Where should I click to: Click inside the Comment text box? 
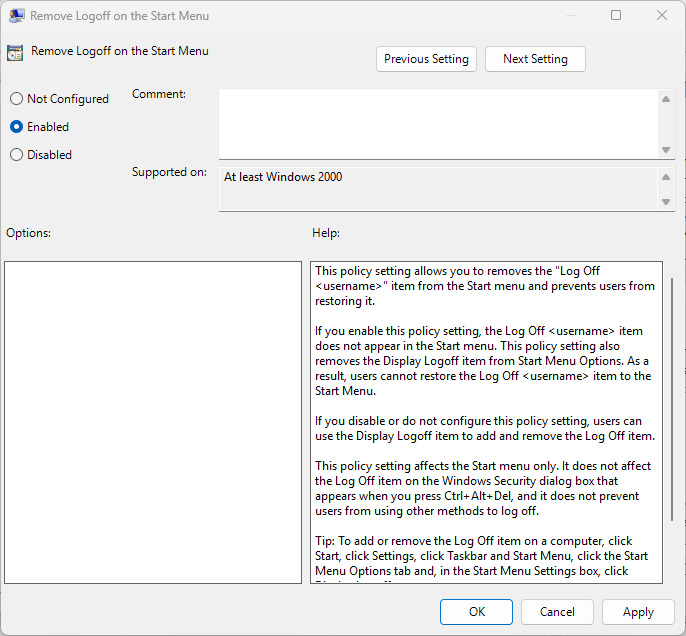438,122
